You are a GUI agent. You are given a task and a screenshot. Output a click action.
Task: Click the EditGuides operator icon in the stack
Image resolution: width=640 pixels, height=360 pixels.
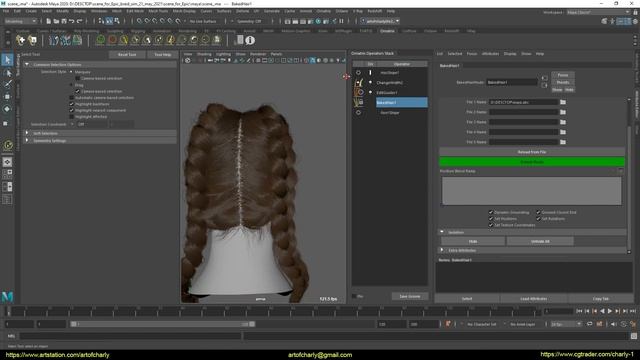359,93
